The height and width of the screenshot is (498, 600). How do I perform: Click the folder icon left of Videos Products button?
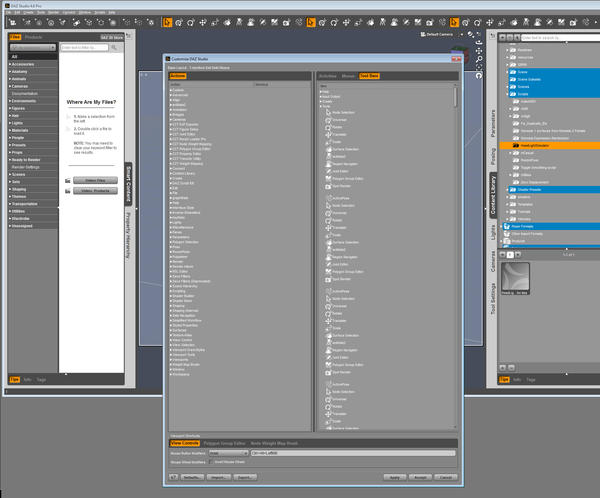[67, 191]
